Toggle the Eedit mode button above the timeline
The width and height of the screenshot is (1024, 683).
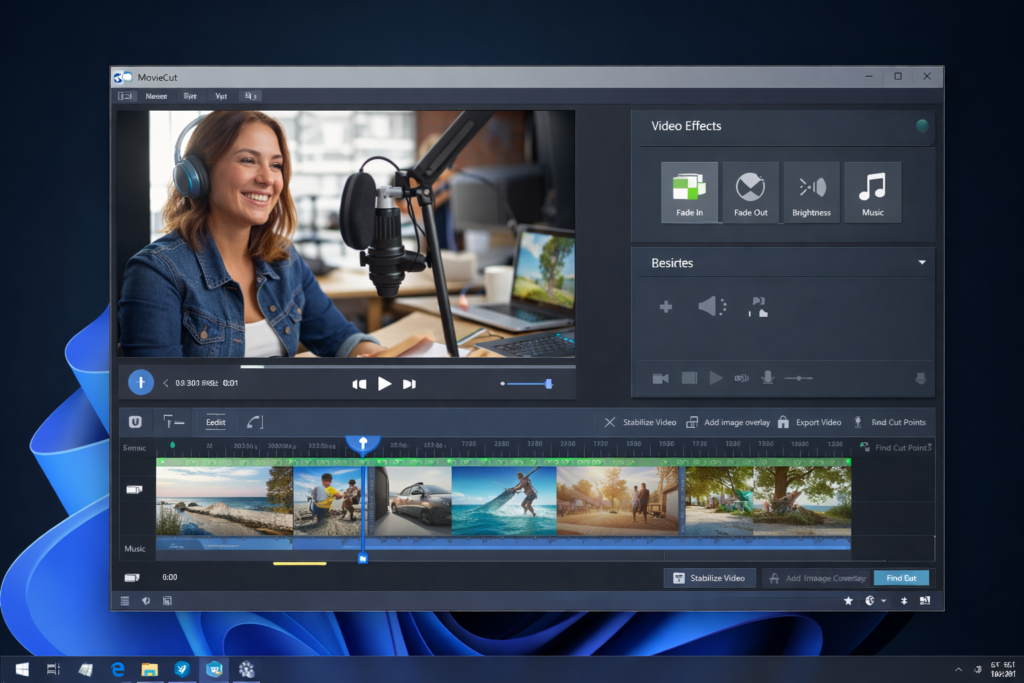pyautogui.click(x=214, y=422)
